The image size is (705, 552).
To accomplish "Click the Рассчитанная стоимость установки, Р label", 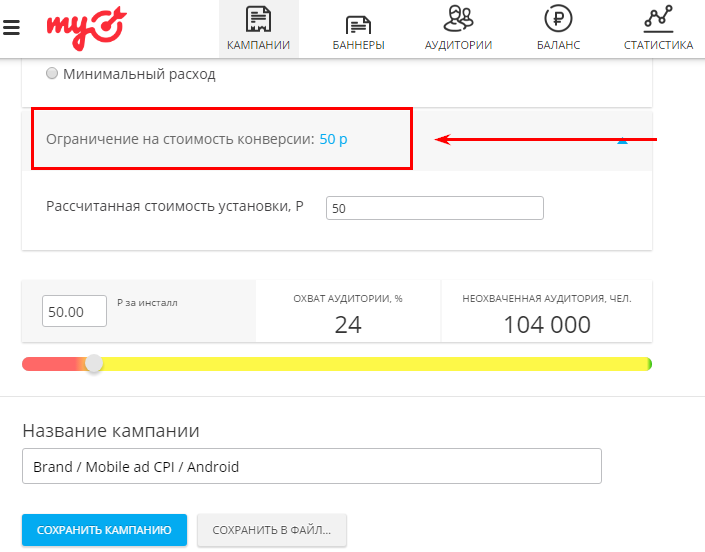I will pos(175,207).
